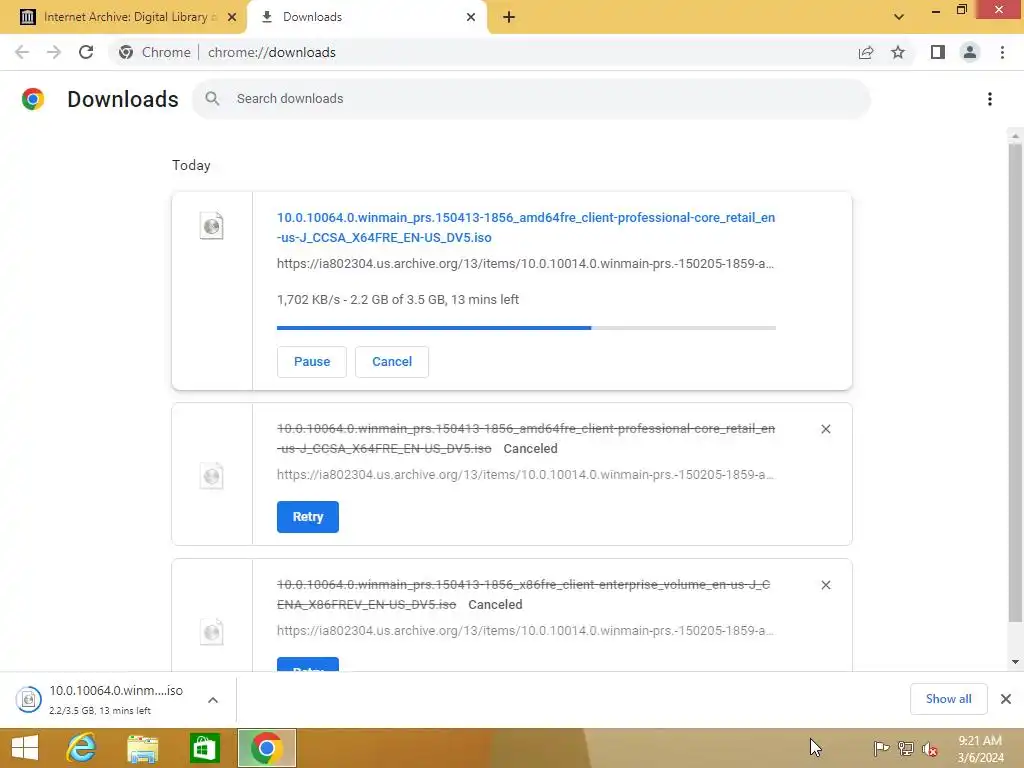Launch Internet Explorer from taskbar
The height and width of the screenshot is (768, 1024).
(x=82, y=748)
